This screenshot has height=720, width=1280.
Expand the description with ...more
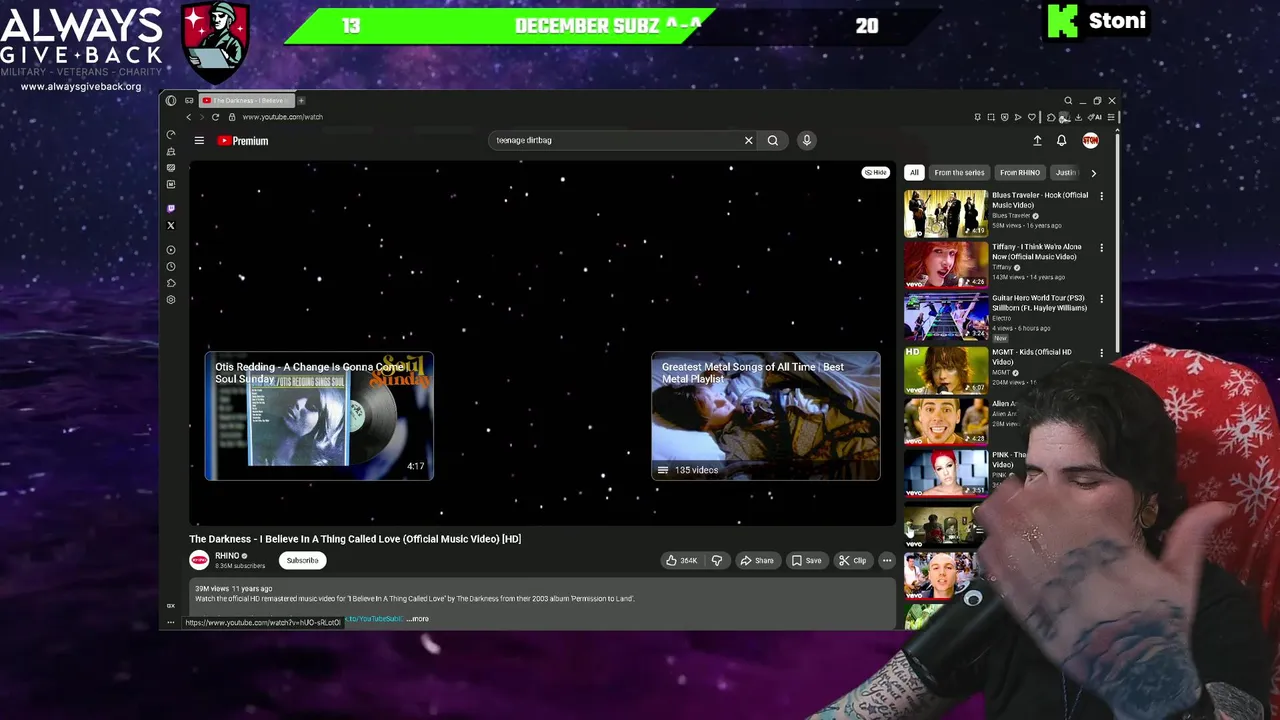(418, 619)
